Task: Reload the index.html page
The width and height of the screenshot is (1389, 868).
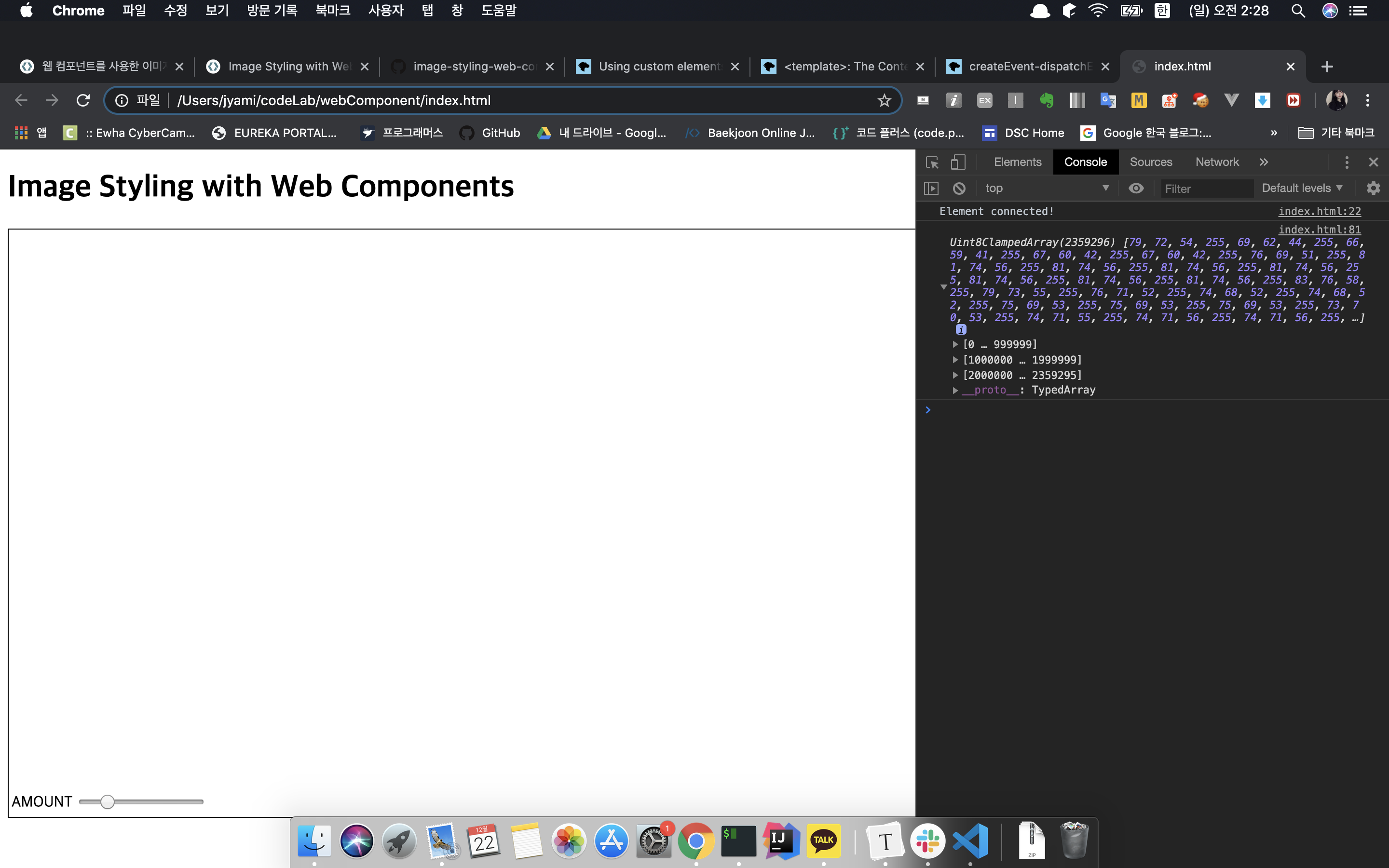Action: 83,100
